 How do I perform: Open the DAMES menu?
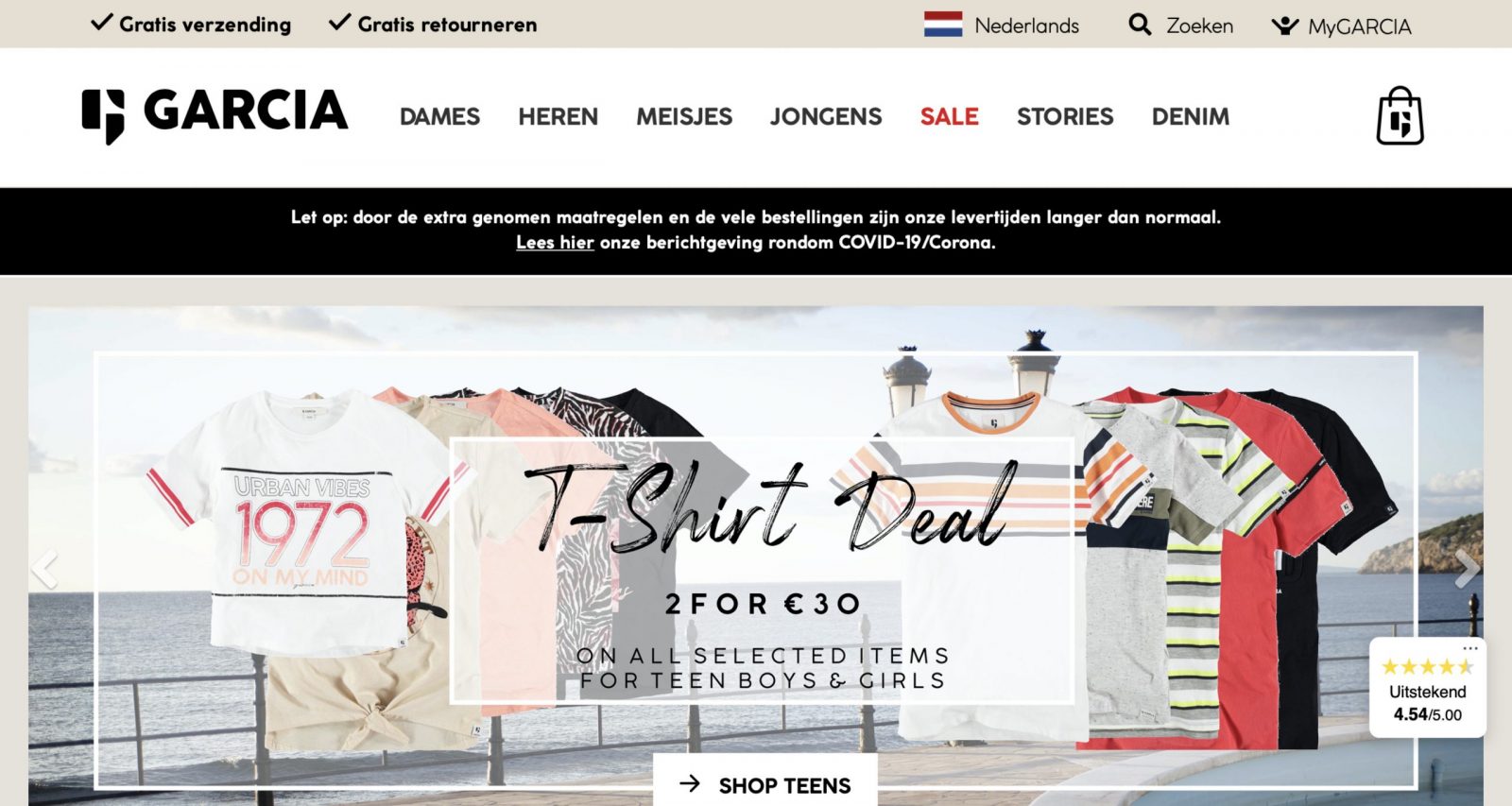tap(439, 117)
